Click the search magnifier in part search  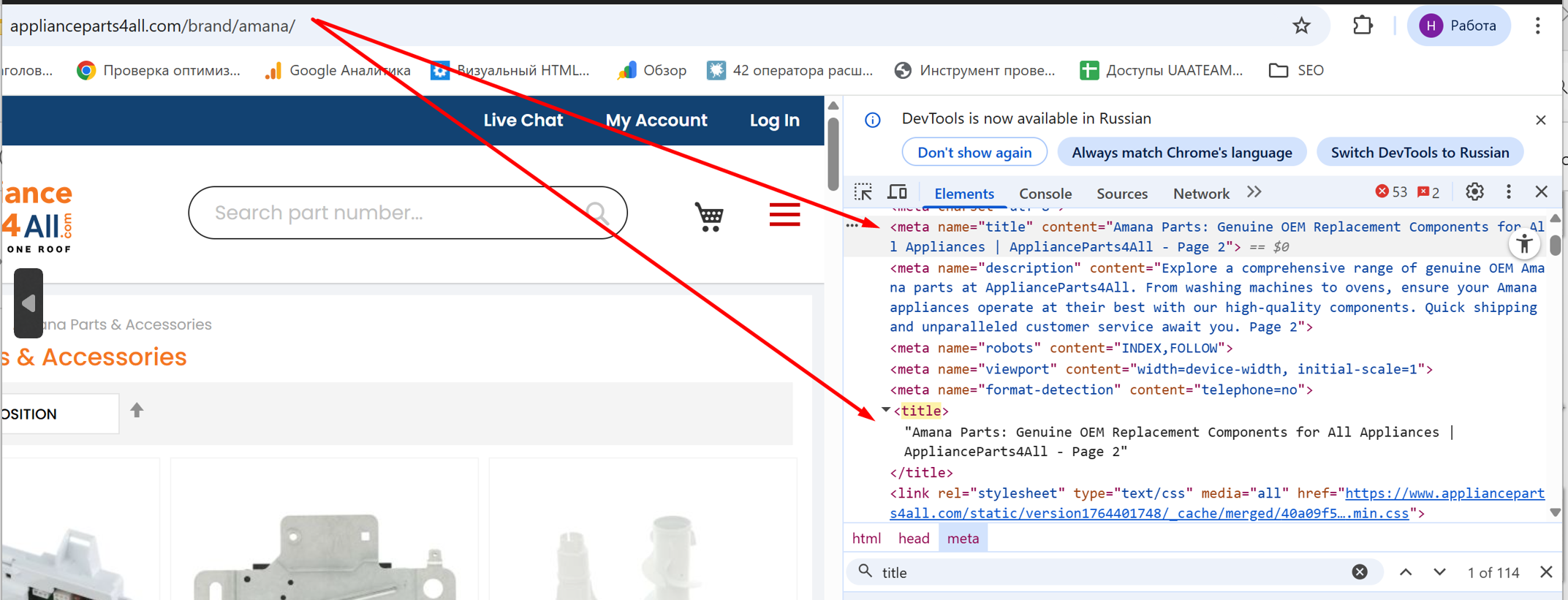pyautogui.click(x=597, y=213)
